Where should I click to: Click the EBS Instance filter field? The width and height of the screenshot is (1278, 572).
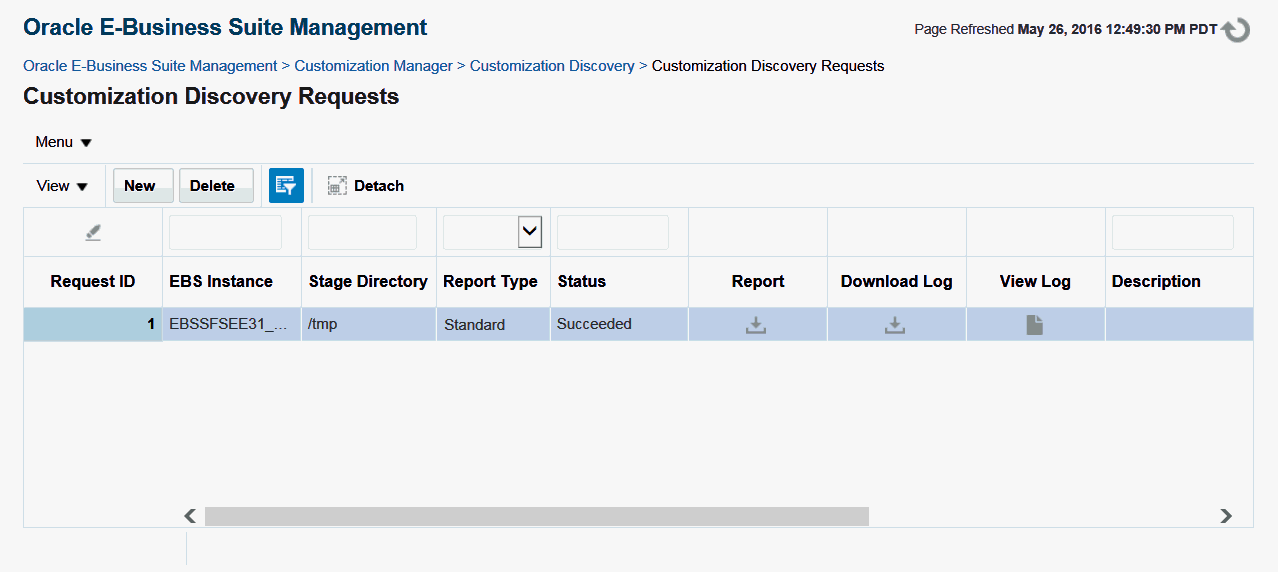pos(225,232)
